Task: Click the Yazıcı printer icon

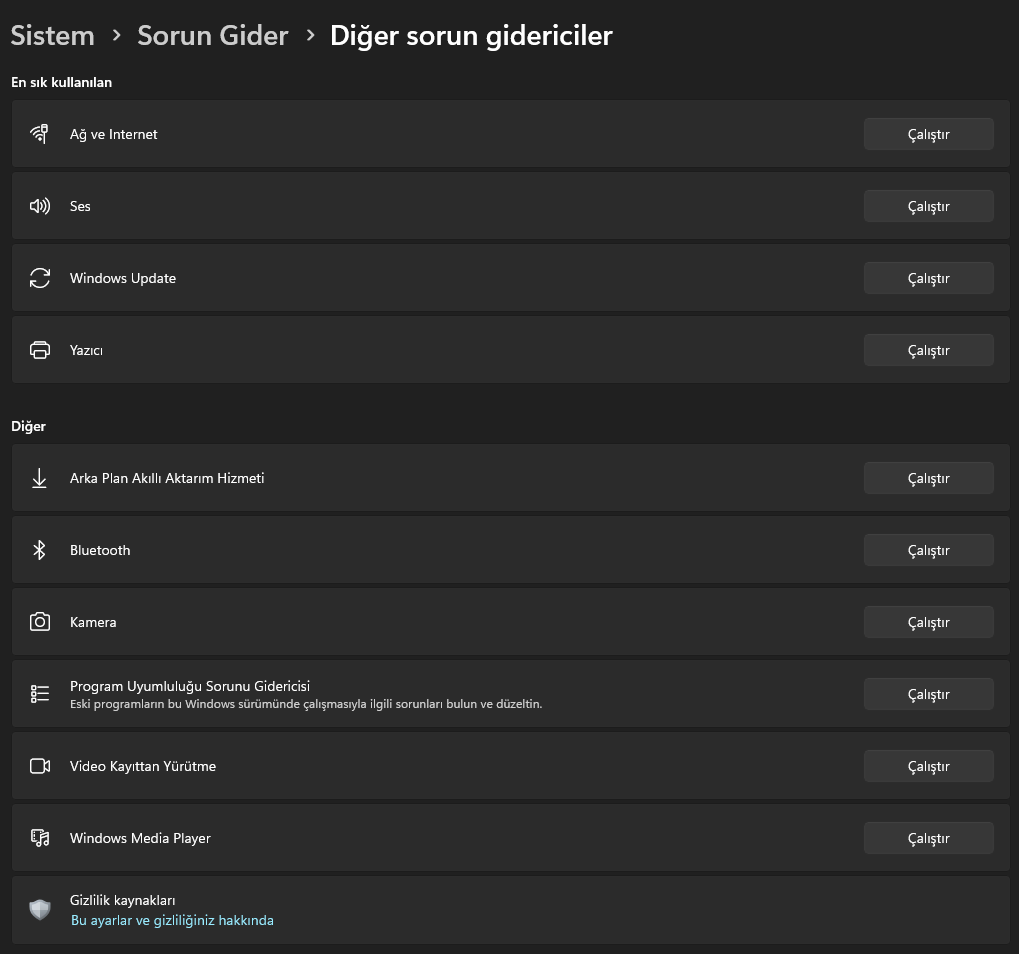Action: [40, 349]
